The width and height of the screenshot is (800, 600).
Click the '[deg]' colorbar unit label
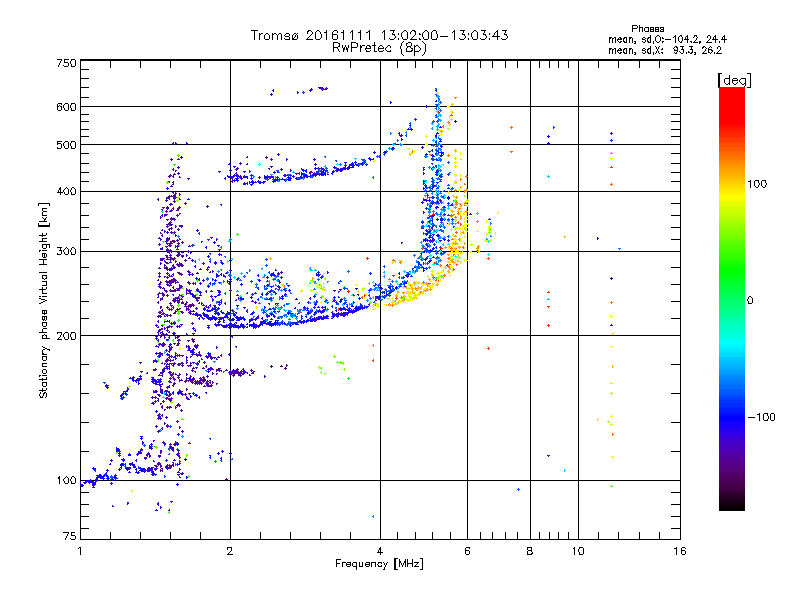(x=734, y=80)
